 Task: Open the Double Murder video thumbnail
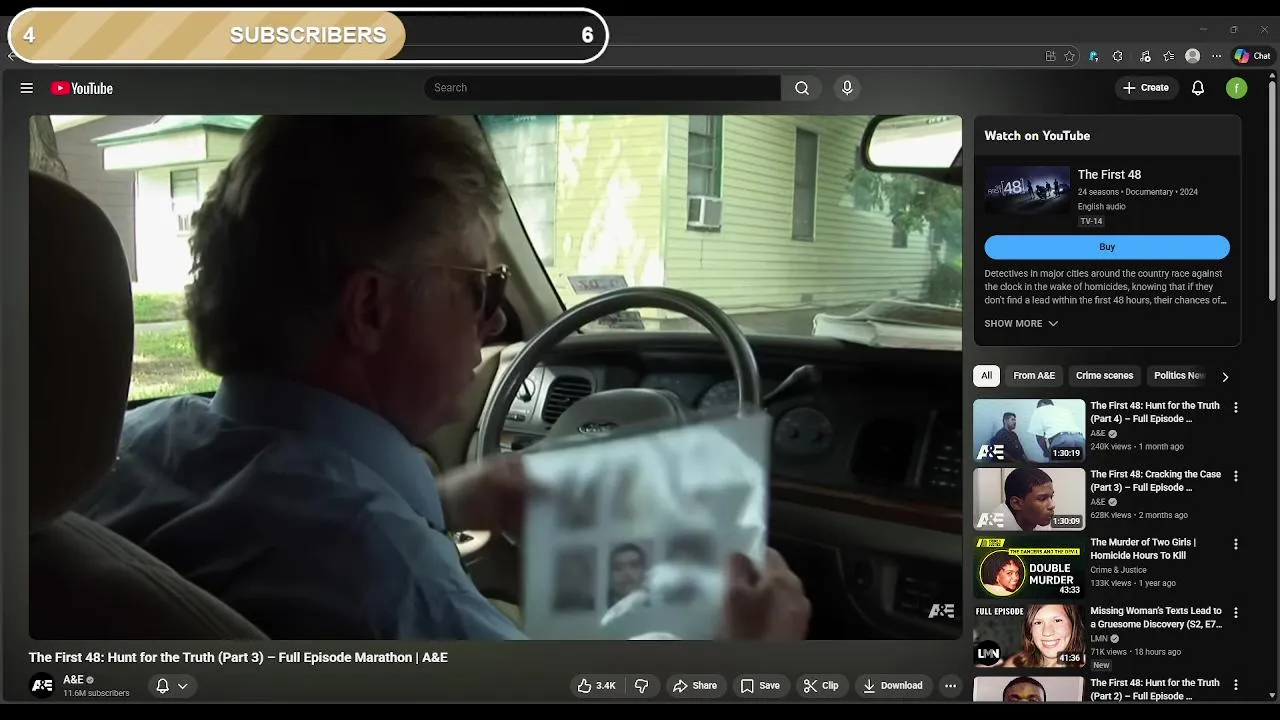(x=1029, y=566)
